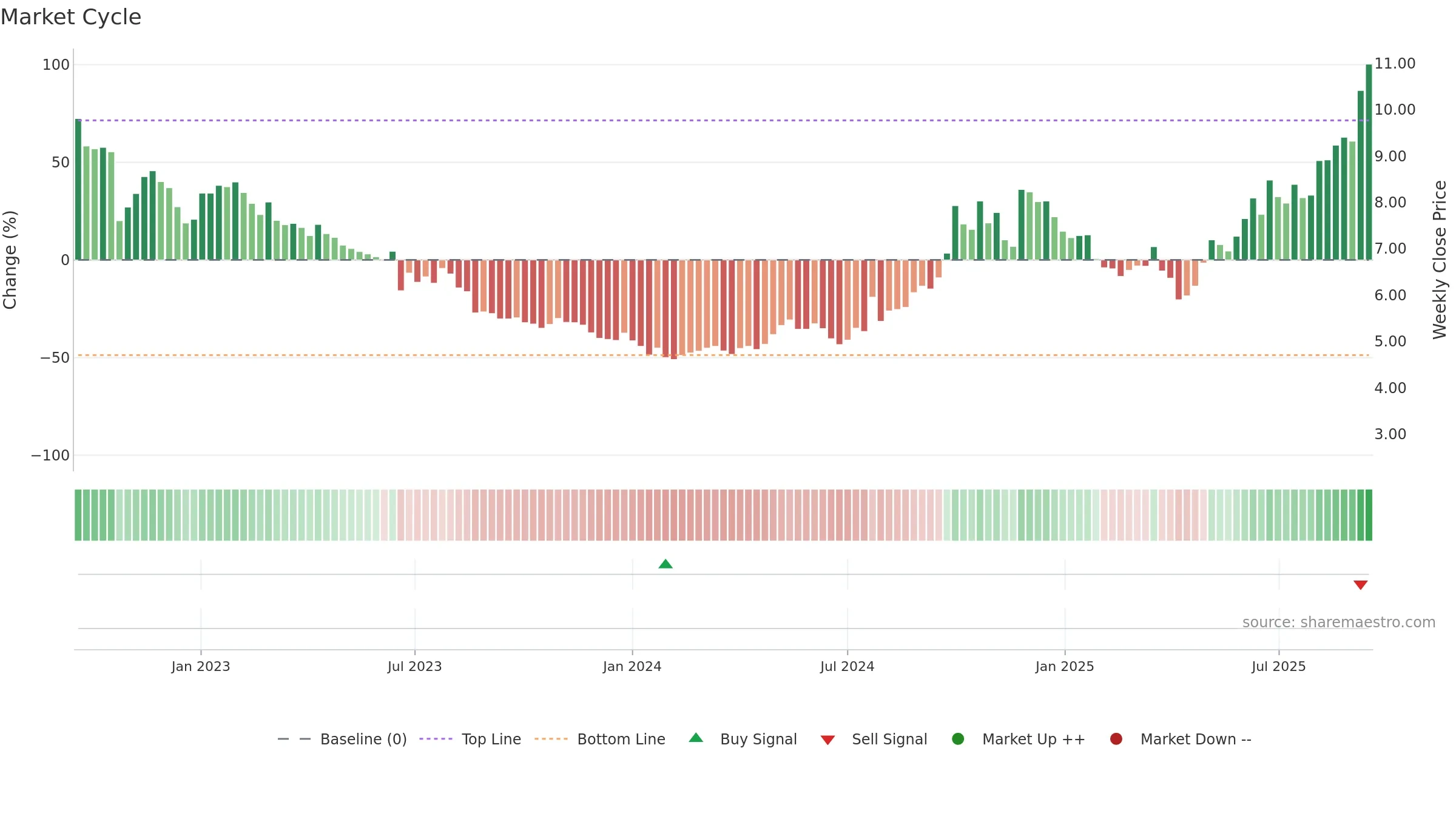Viewport: 1456px width, 819px height.
Task: Click the gray dashed baseline sample in legend
Action: (294, 739)
